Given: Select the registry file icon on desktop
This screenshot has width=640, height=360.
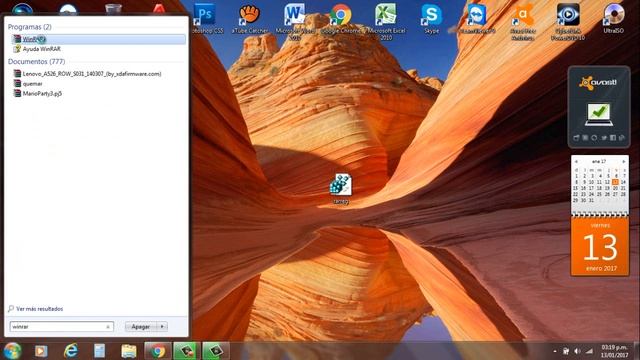Looking at the screenshot, I should click(341, 188).
